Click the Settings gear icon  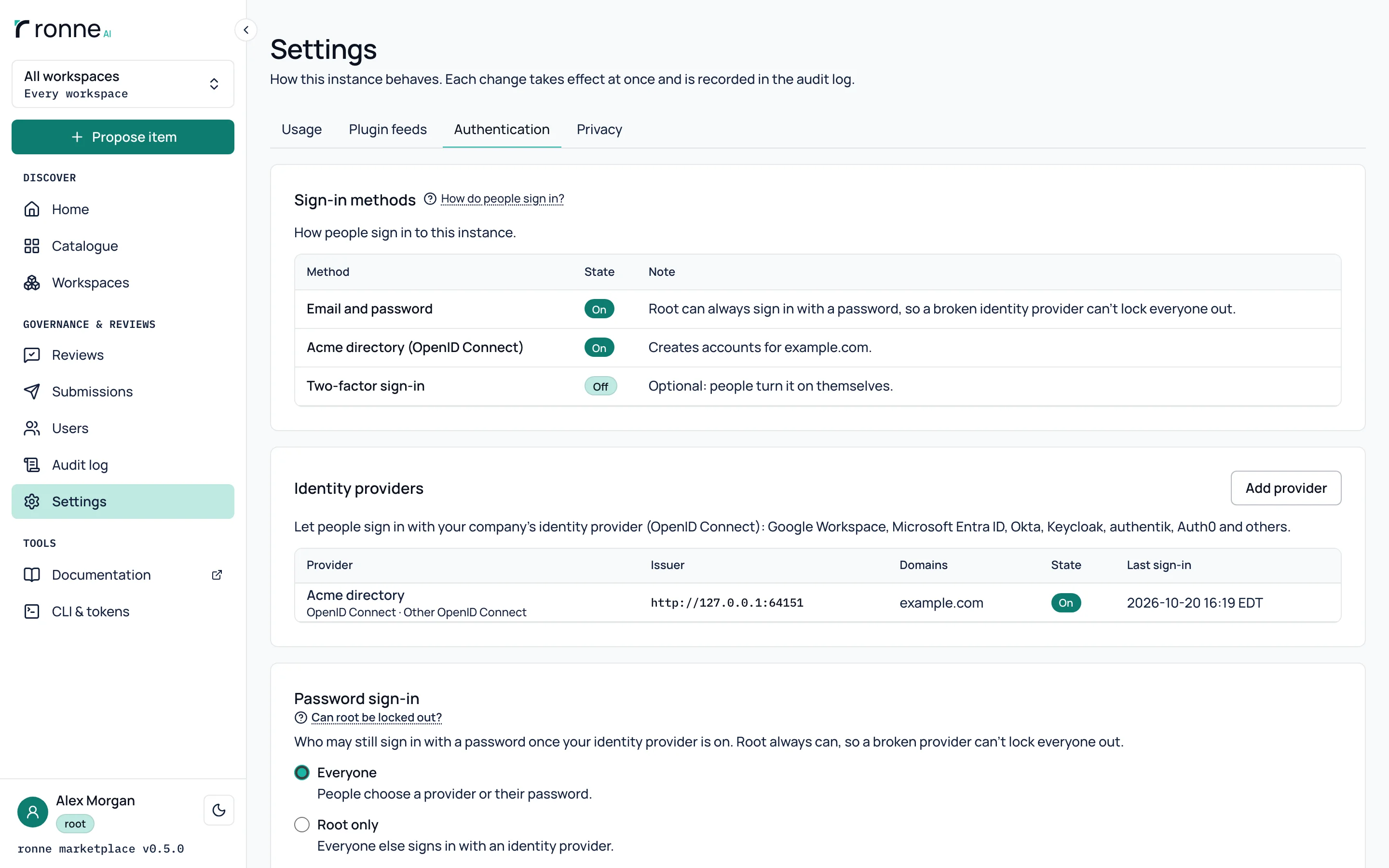(31, 501)
